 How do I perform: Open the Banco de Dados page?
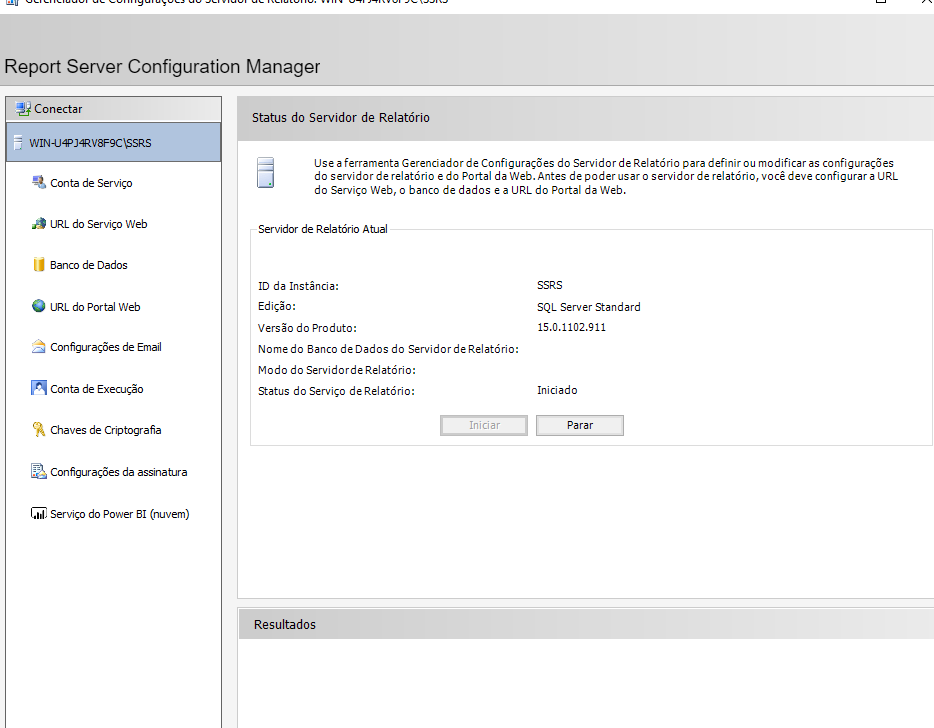click(x=89, y=265)
